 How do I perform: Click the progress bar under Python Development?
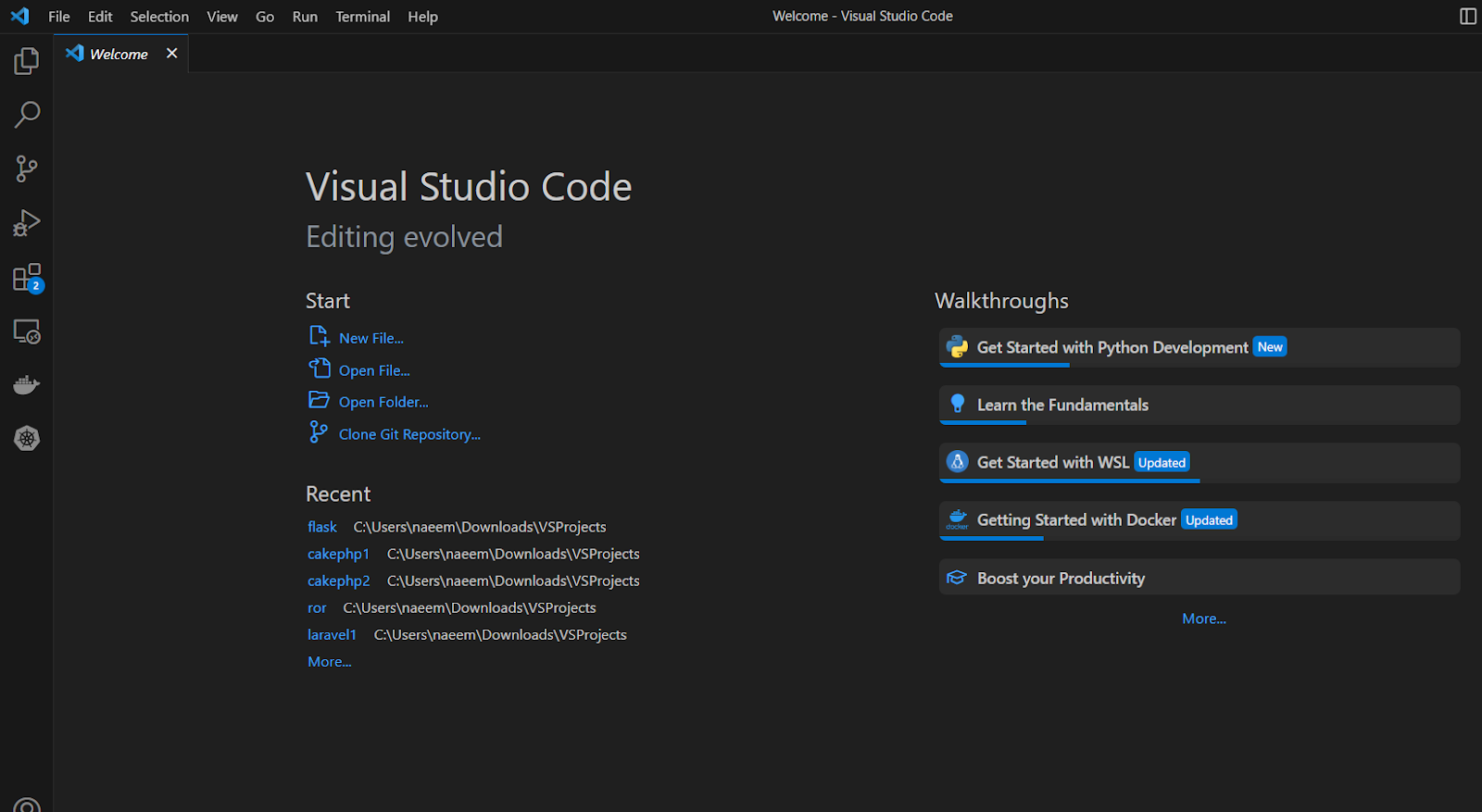(x=1005, y=365)
